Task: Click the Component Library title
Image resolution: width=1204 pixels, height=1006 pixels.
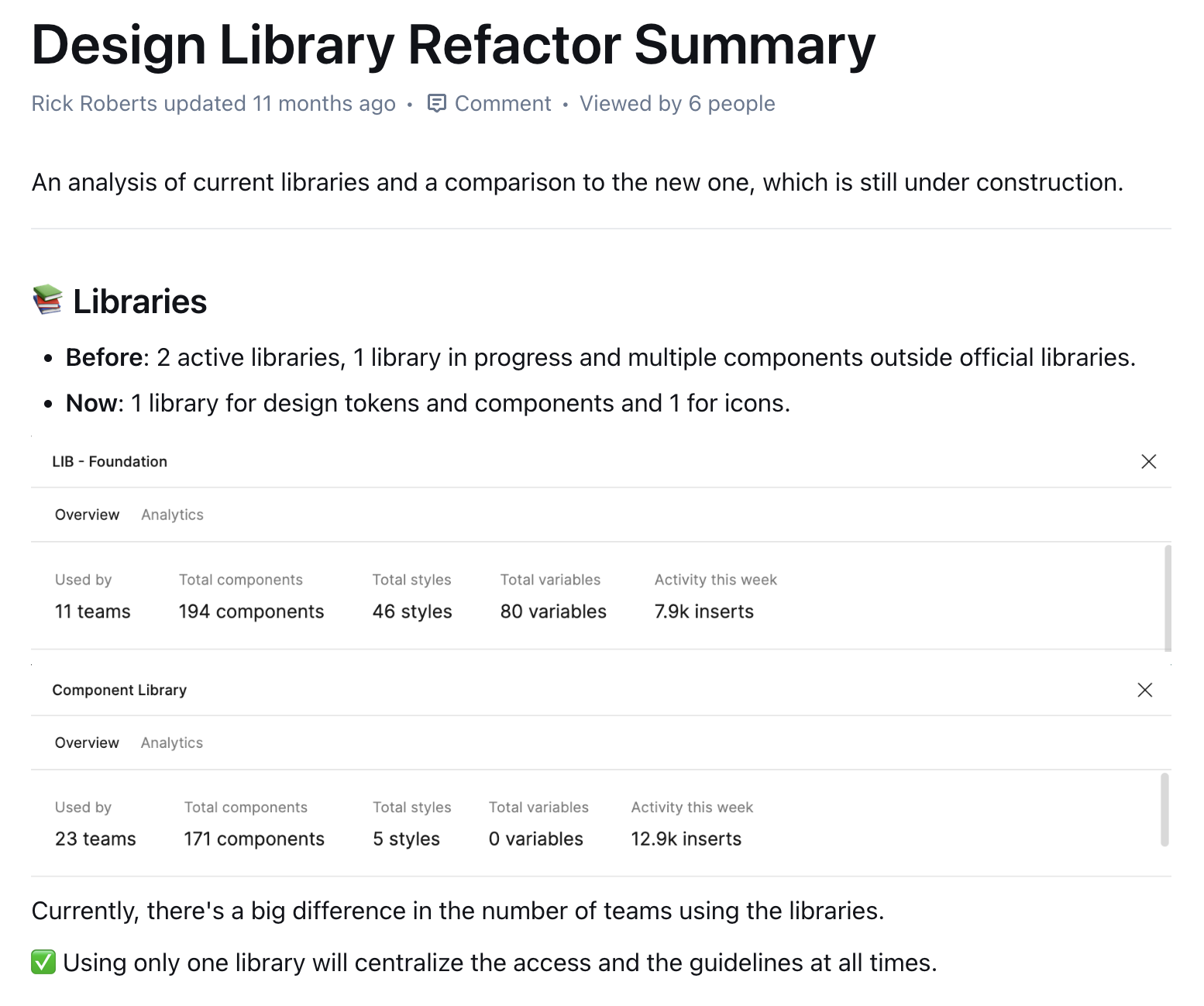Action: tap(119, 690)
